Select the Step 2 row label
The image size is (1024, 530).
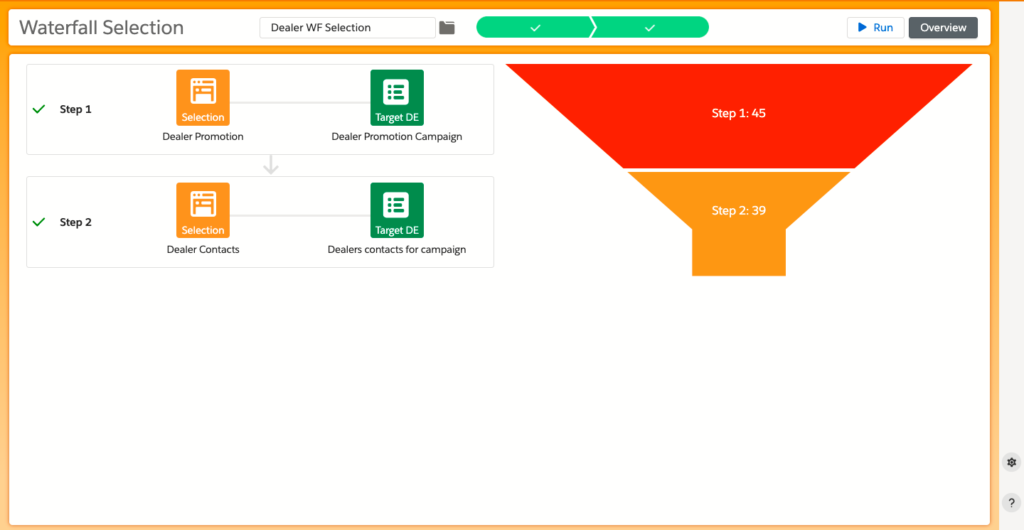(76, 222)
